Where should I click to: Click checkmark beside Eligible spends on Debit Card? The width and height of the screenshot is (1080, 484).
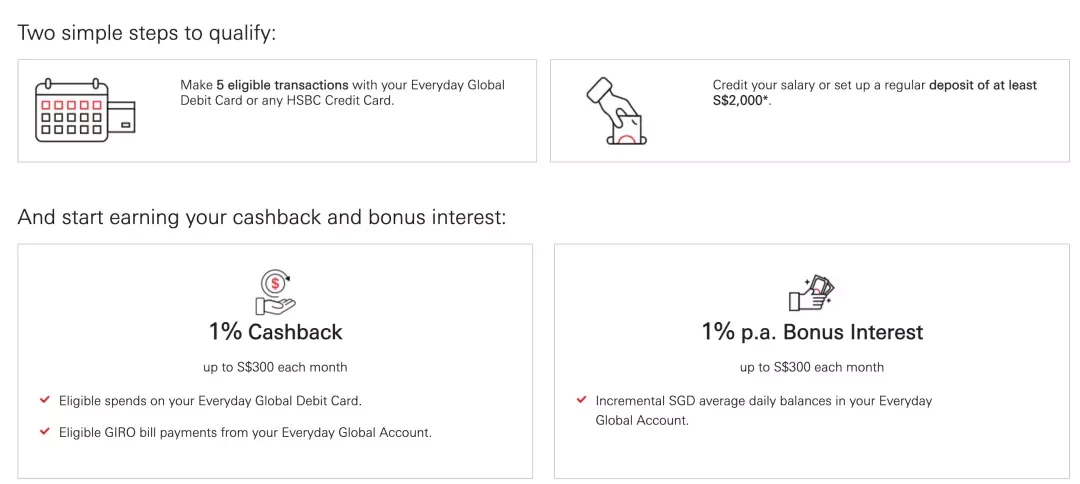pyautogui.click(x=45, y=399)
